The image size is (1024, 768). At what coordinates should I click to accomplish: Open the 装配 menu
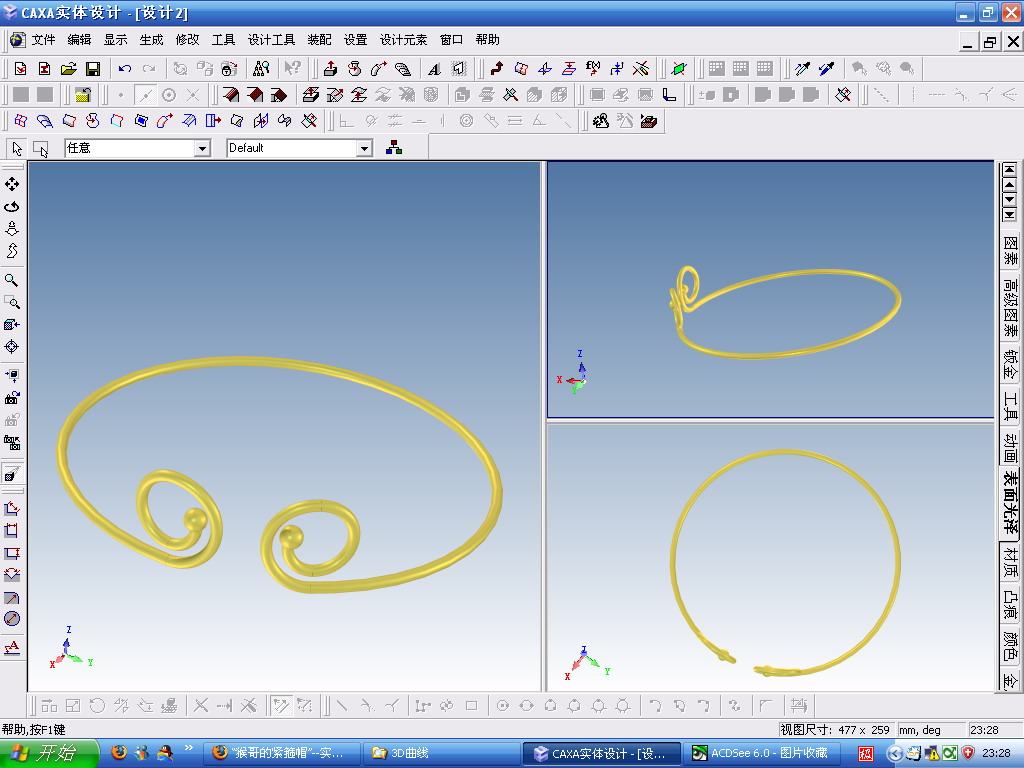pyautogui.click(x=319, y=40)
